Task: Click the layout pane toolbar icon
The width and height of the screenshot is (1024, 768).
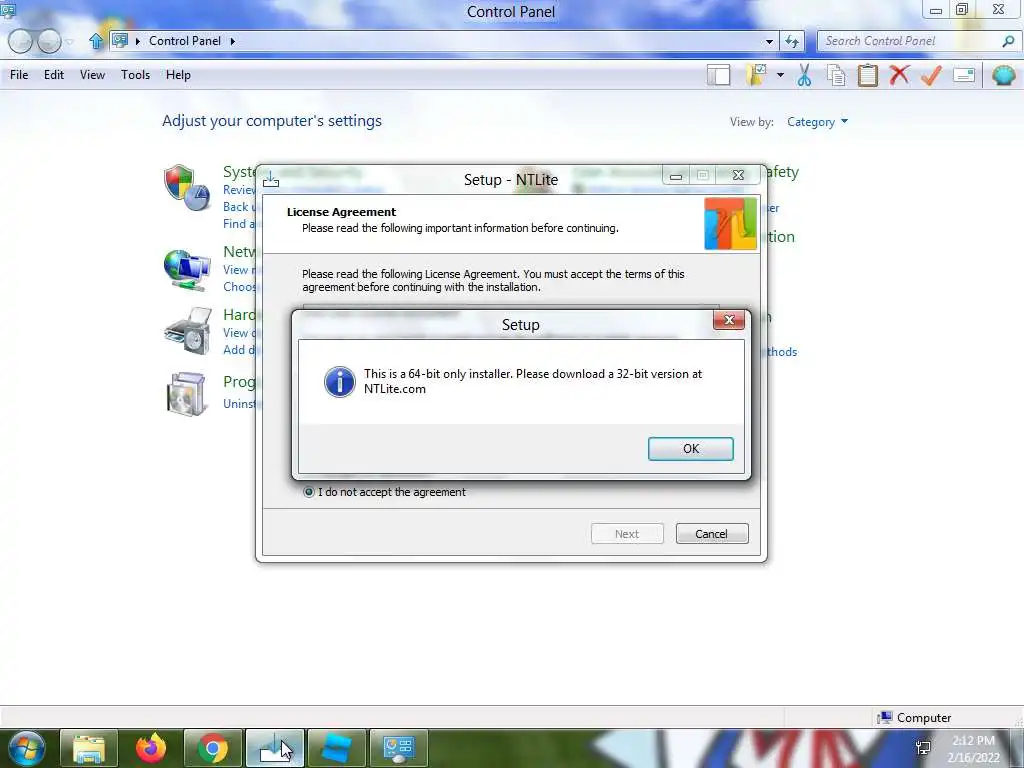Action: pos(718,75)
